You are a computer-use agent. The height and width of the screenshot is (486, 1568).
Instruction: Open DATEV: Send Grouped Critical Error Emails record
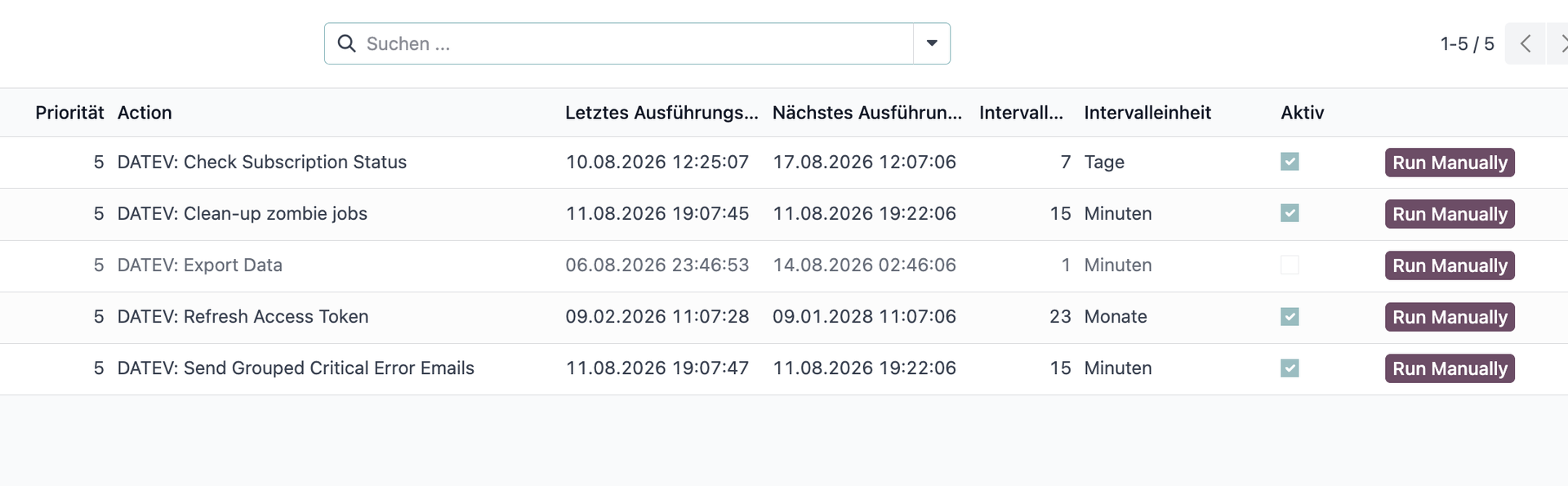click(x=296, y=368)
